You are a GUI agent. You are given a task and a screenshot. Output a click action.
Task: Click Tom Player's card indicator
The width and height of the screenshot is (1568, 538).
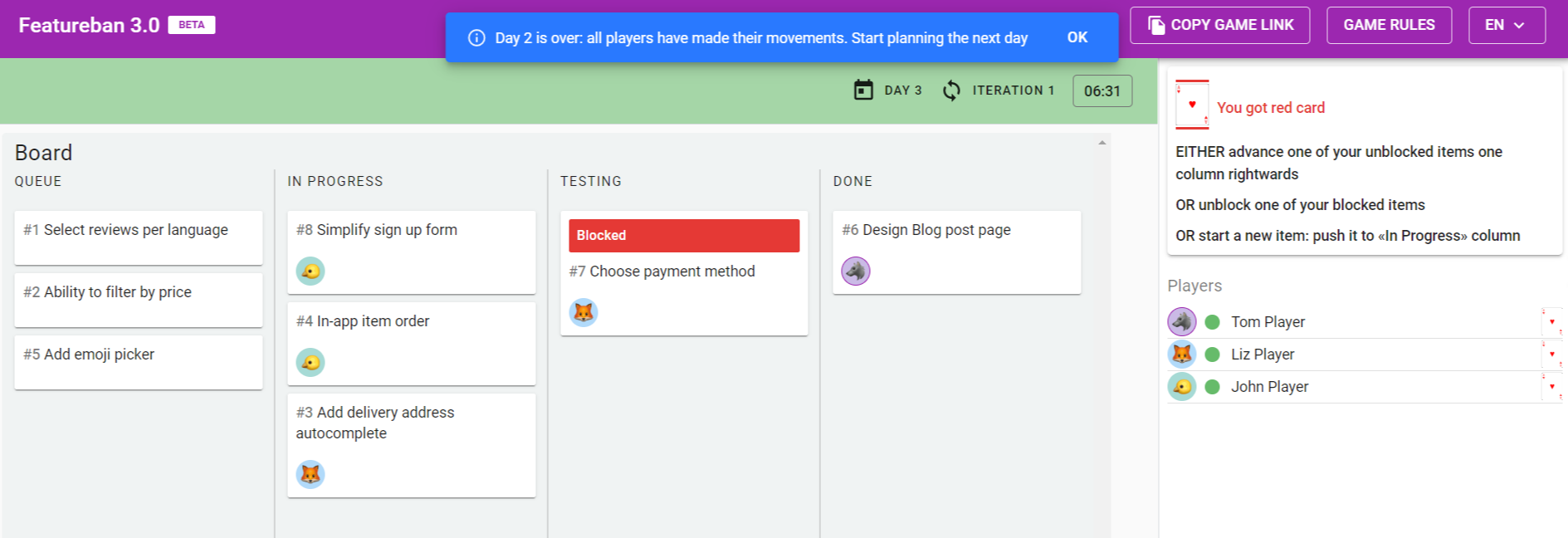[x=1551, y=321]
